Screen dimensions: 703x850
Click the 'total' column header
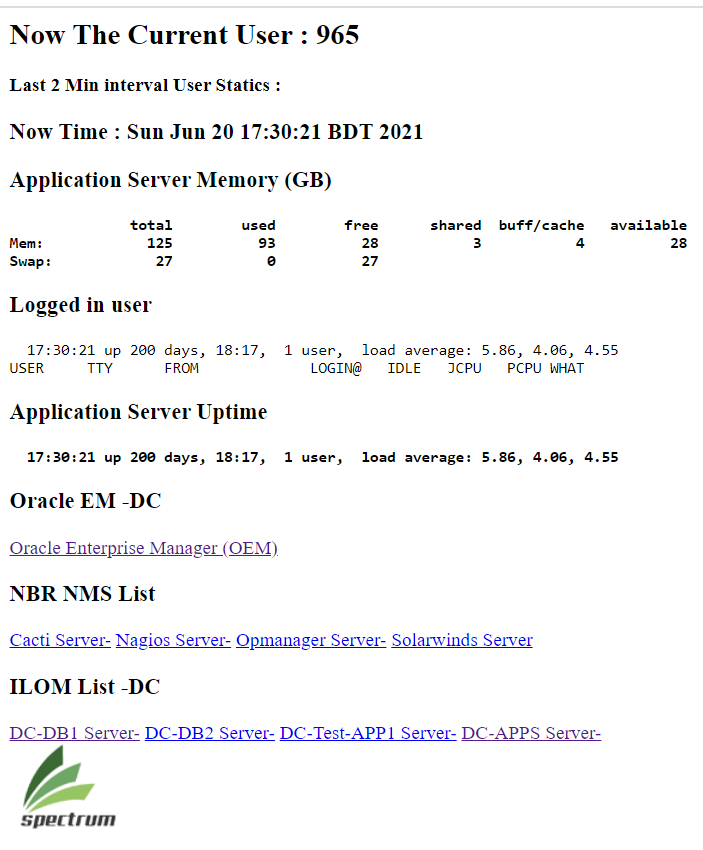151,225
